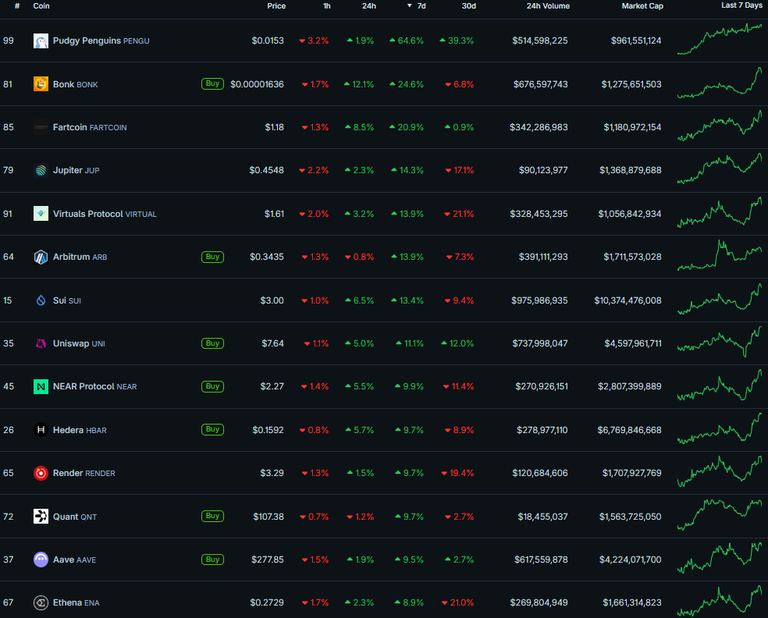Click the Bonk price $0.00001636
This screenshot has width=768, height=618.
click(x=257, y=84)
